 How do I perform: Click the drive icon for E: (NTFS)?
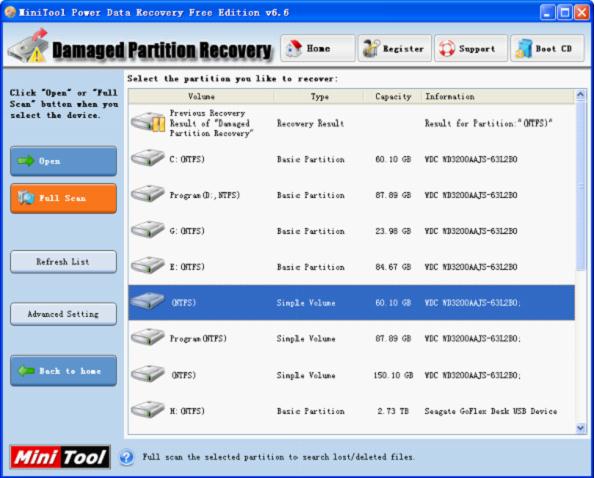(x=148, y=265)
